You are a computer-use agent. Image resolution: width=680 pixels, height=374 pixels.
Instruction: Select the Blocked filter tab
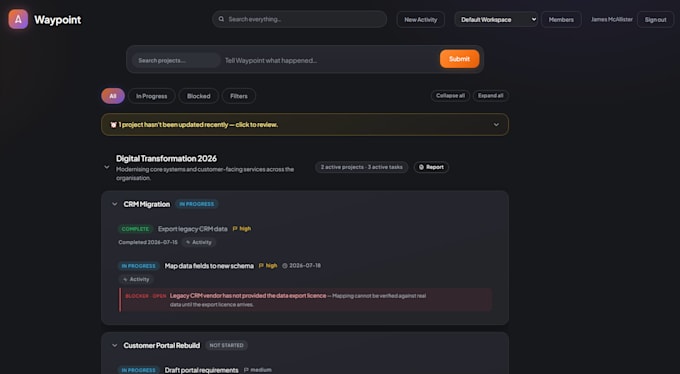pyautogui.click(x=199, y=96)
